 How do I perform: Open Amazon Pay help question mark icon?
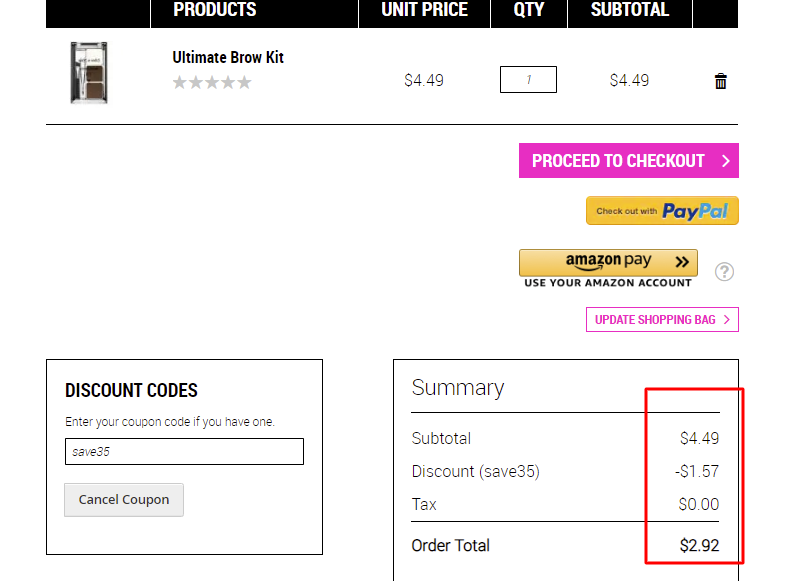pyautogui.click(x=724, y=272)
